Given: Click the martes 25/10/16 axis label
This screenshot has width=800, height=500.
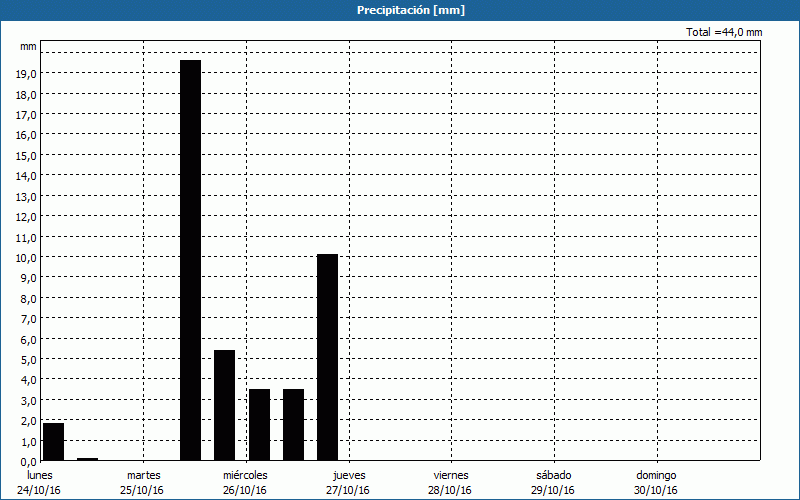Looking at the screenshot, I should tap(144, 482).
